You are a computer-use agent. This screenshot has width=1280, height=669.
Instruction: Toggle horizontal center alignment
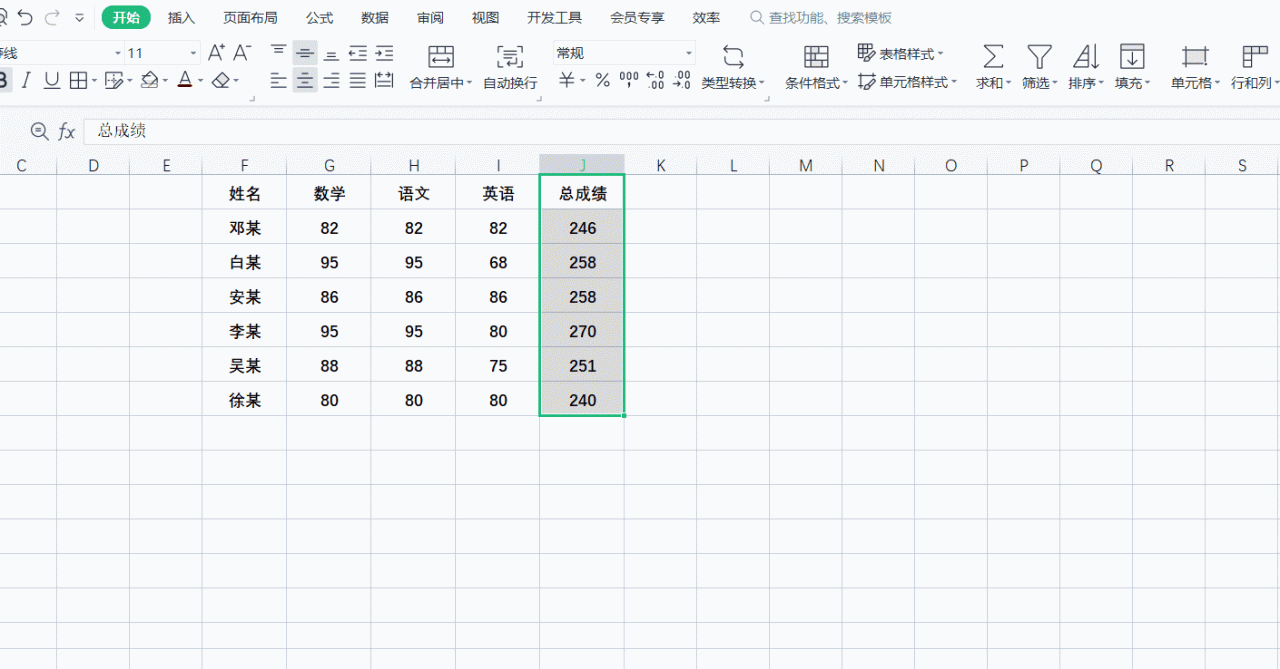click(305, 81)
